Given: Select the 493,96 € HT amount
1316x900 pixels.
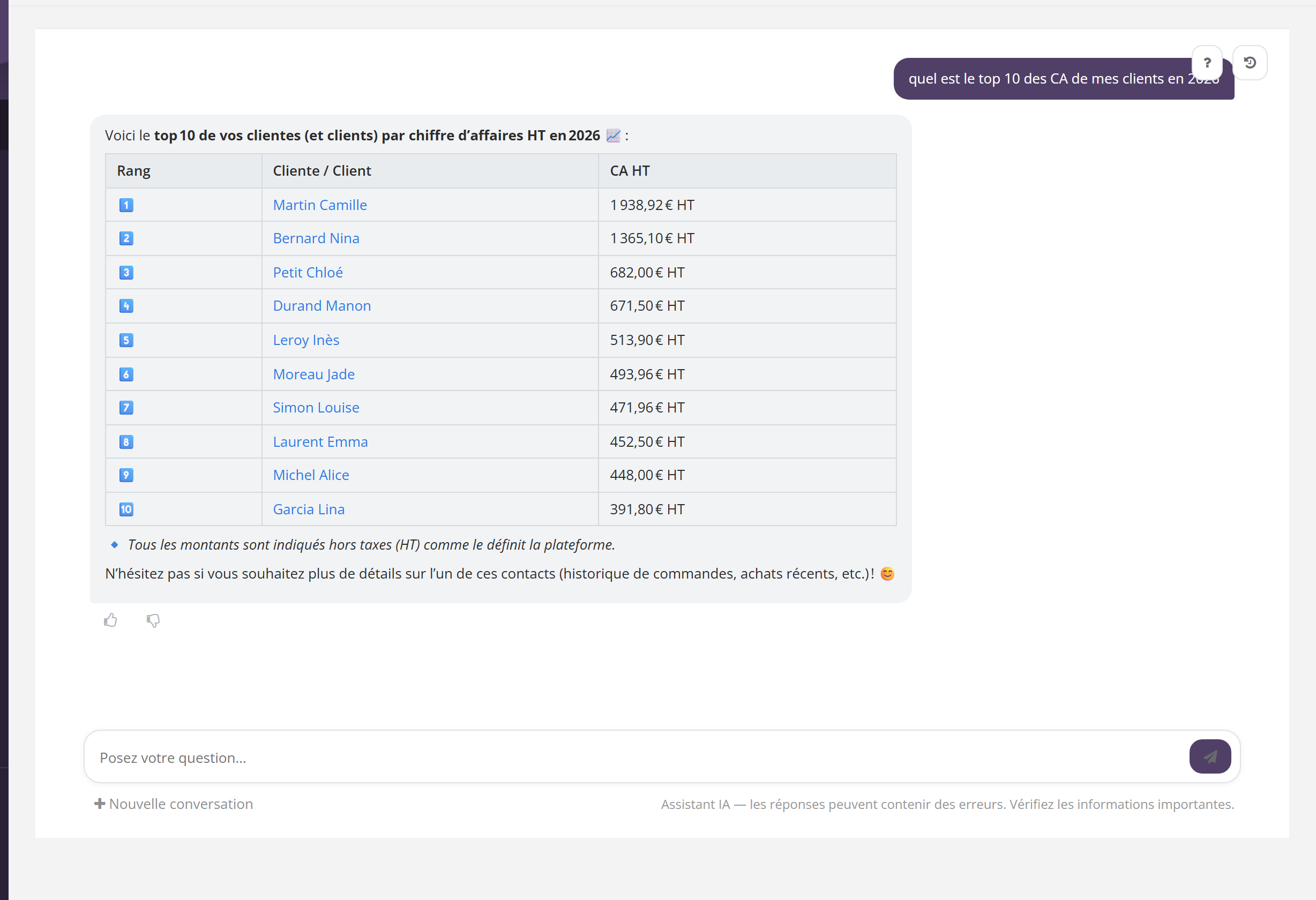Looking at the screenshot, I should 647,374.
